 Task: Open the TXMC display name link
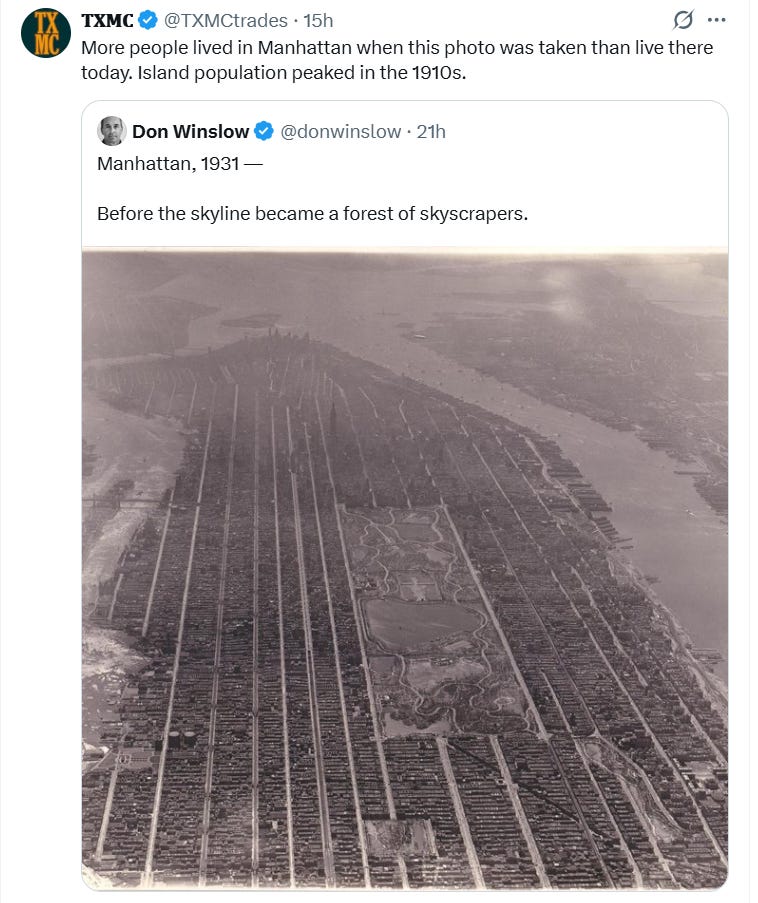click(108, 20)
